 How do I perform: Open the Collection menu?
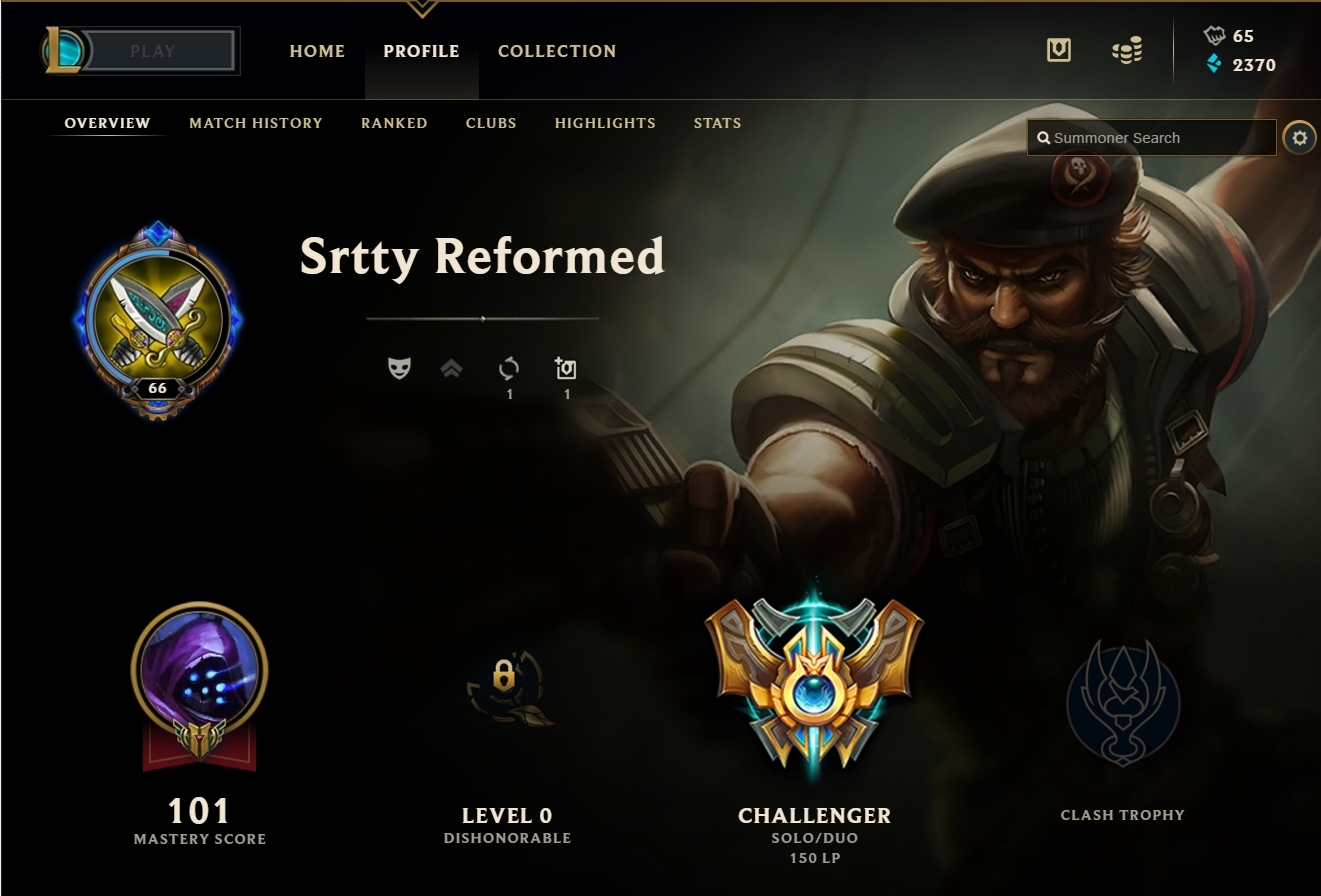[x=557, y=51]
